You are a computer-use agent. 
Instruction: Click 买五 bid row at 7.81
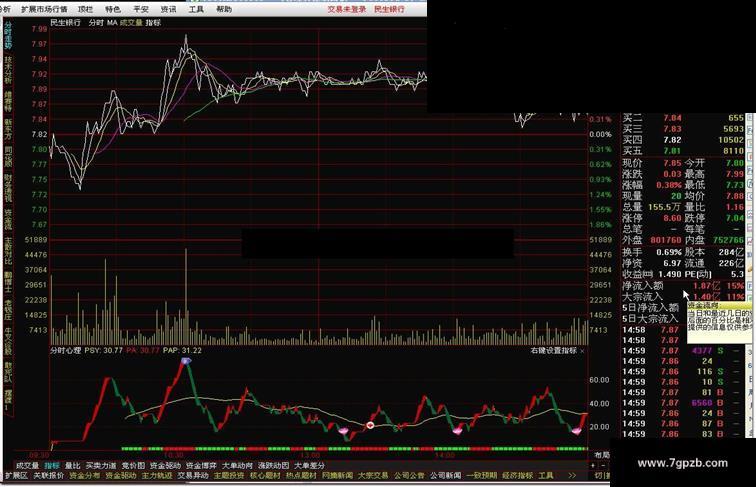click(683, 151)
